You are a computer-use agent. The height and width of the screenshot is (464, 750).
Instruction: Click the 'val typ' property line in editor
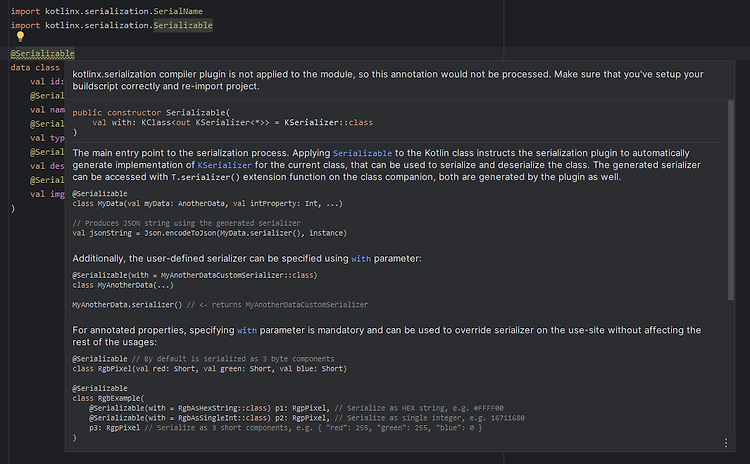tap(47, 138)
